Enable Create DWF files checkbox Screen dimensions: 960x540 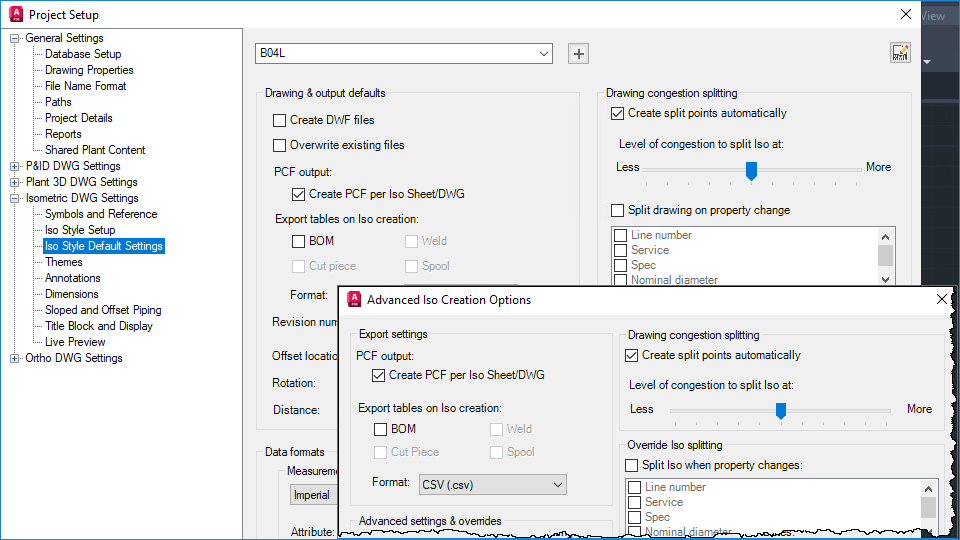coord(279,120)
